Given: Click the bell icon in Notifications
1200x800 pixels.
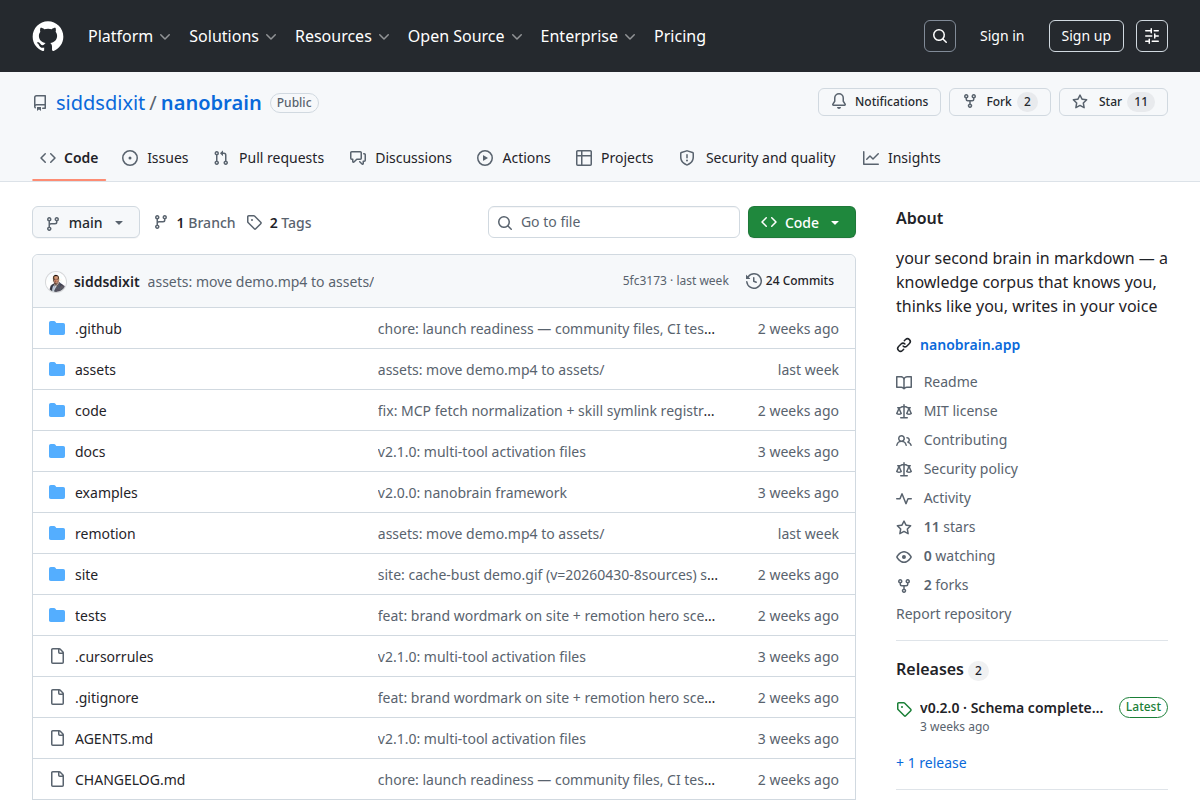Looking at the screenshot, I should [x=838, y=102].
